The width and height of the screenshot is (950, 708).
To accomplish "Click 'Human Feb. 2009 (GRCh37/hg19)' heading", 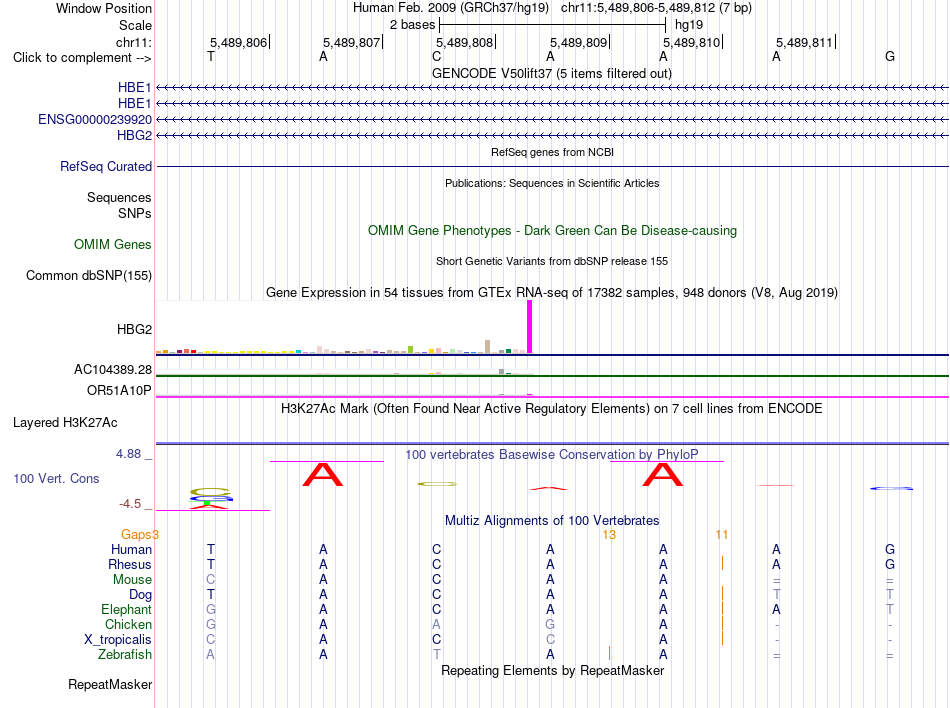I will click(x=451, y=8).
